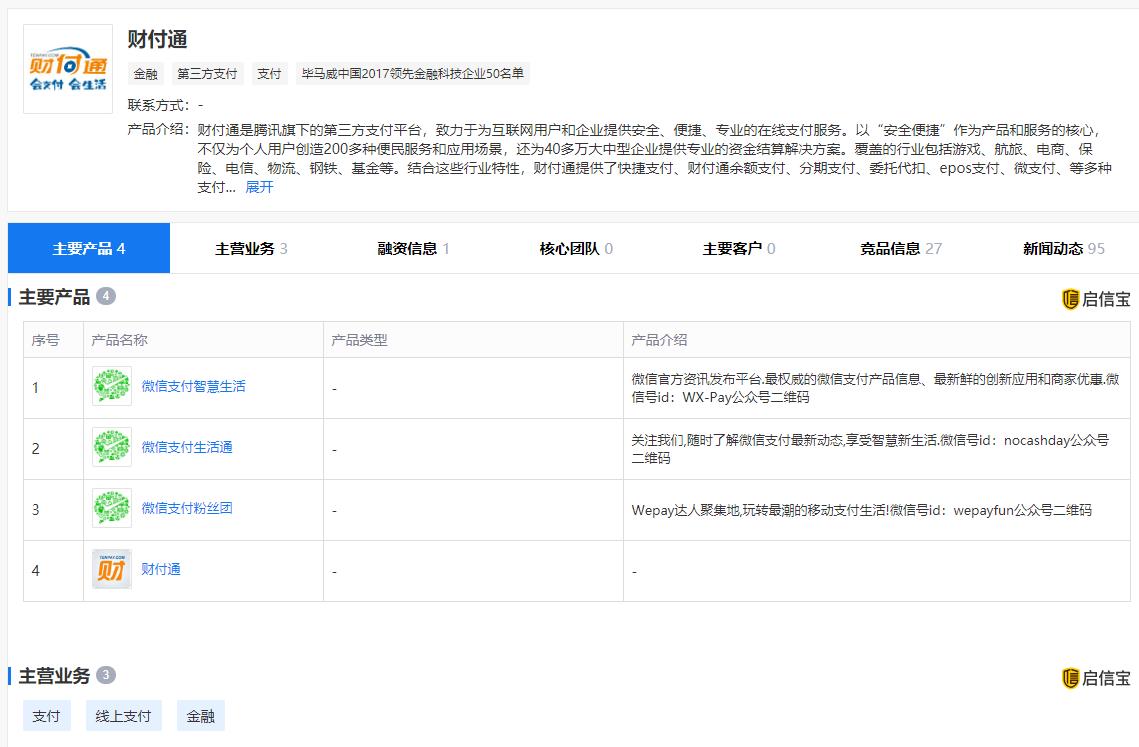Click the 毕马威中国2017 award tag
The image size is (1139, 747).
(x=413, y=73)
